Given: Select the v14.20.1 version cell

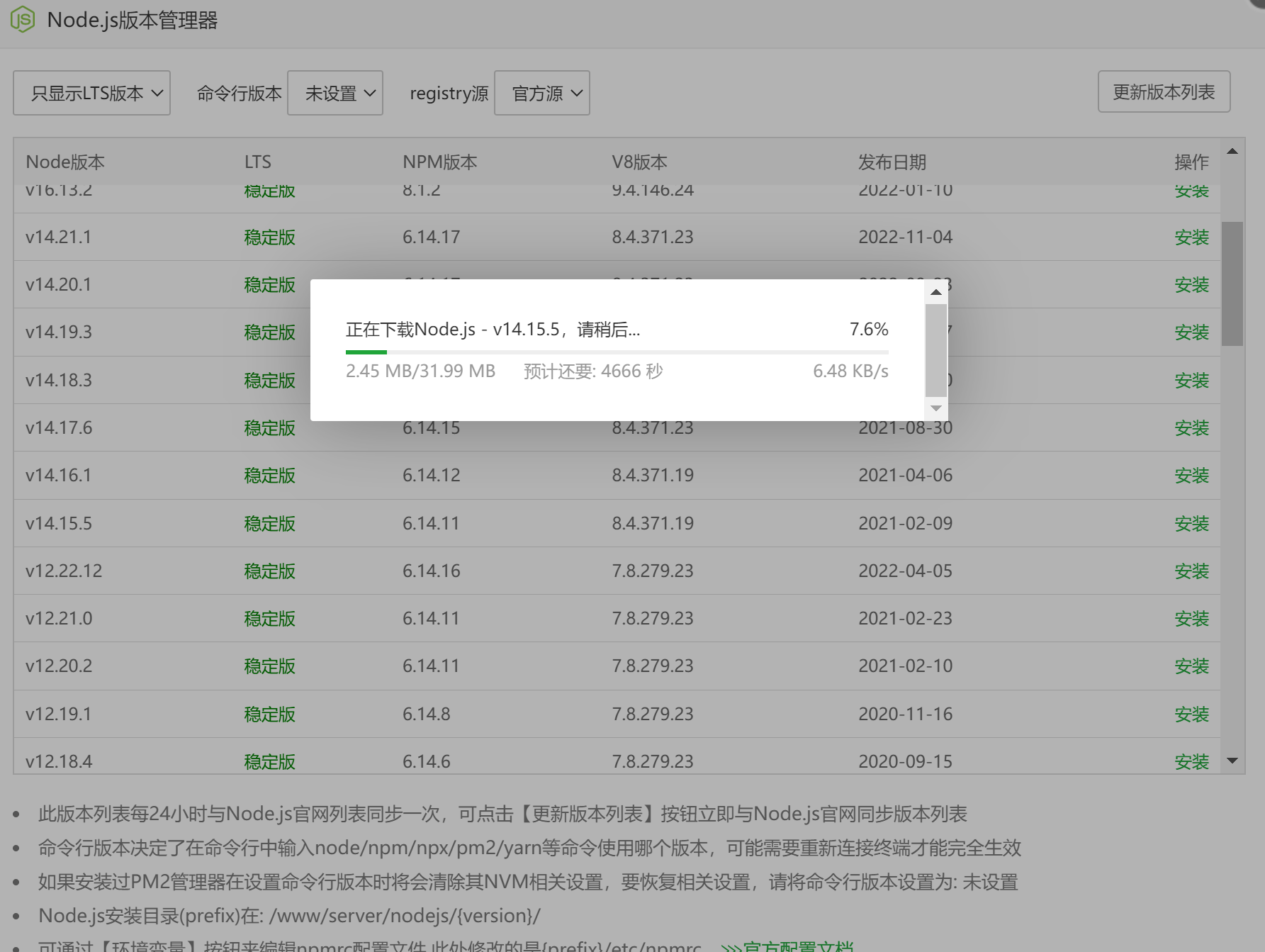Looking at the screenshot, I should coord(59,284).
